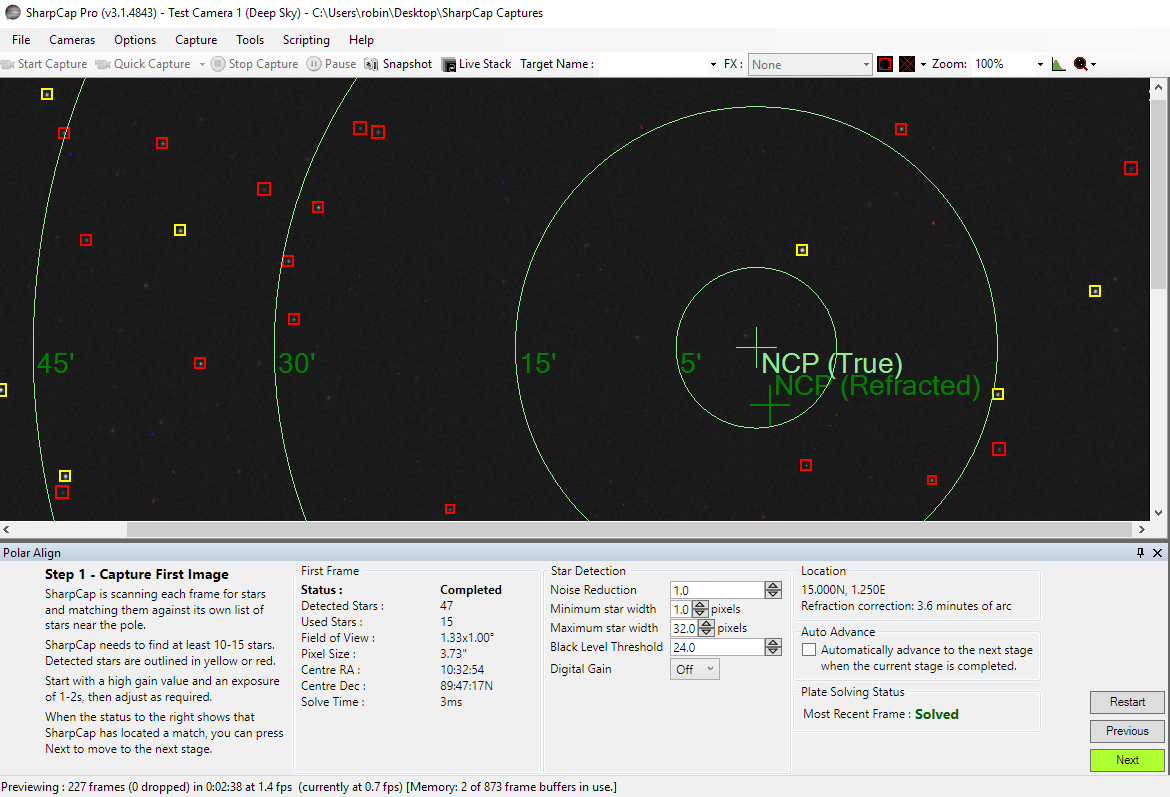Click the Previous button
Screen dimensions: 1170x797
coord(1127,731)
